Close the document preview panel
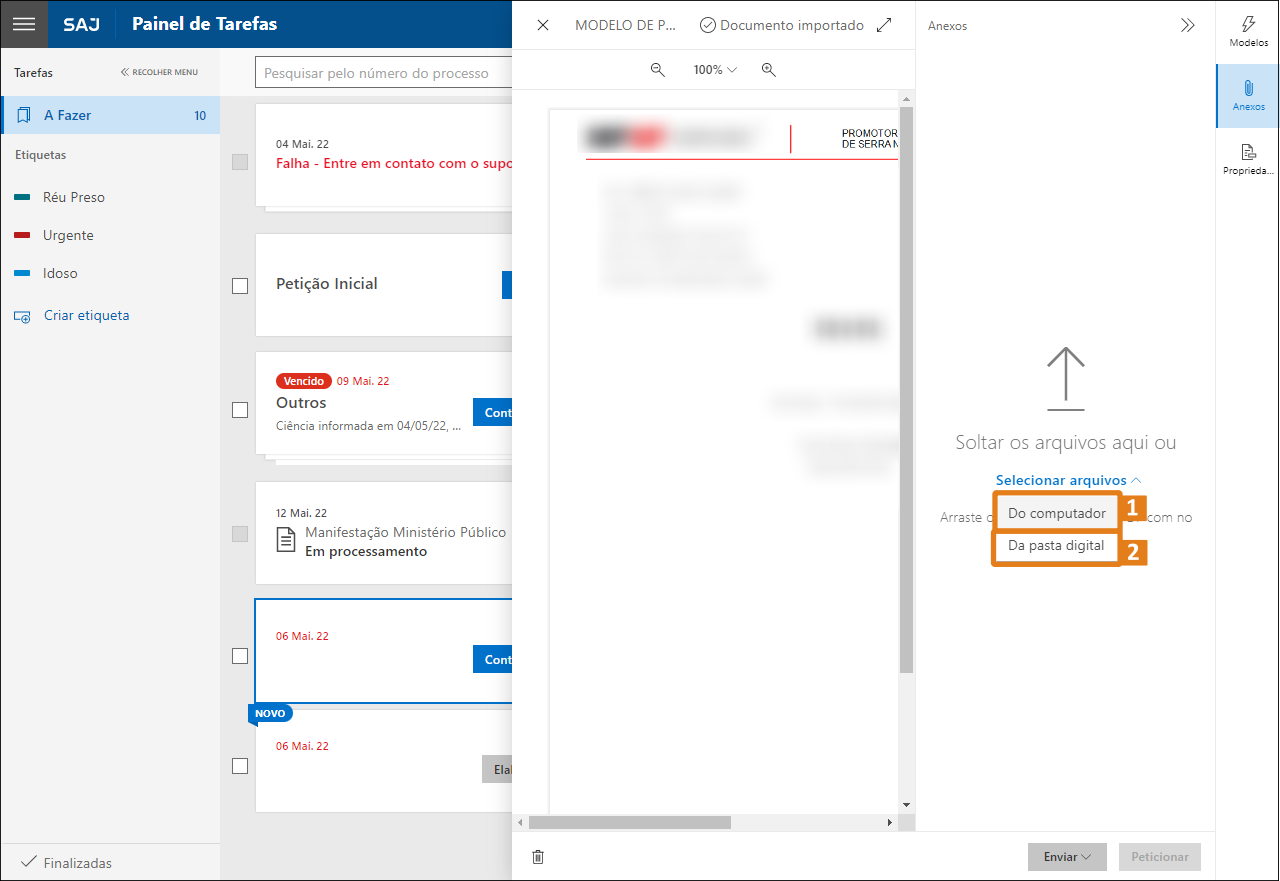This screenshot has height=881, width=1280. 543,26
